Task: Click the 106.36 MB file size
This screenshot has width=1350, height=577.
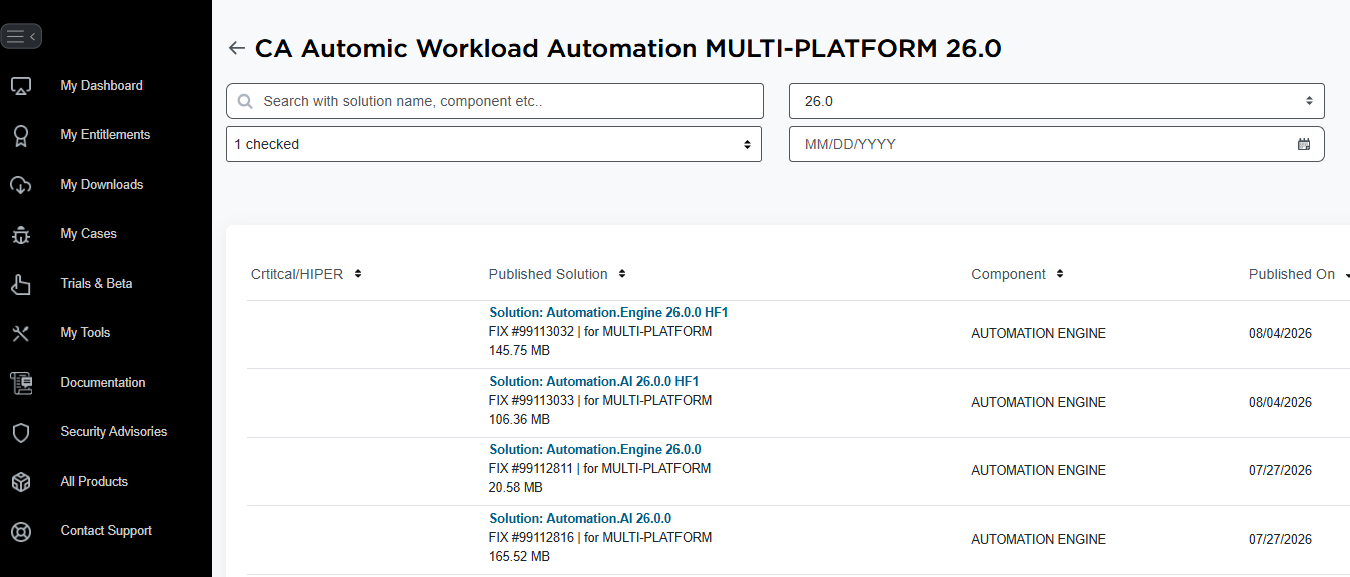Action: 519,420
